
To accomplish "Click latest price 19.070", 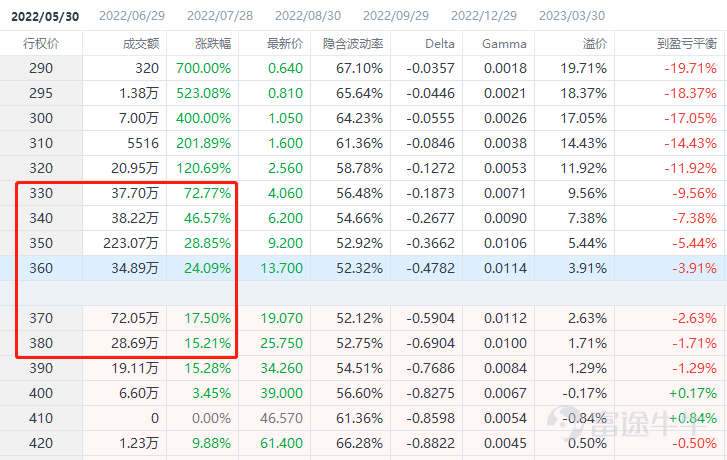I will [282, 319].
